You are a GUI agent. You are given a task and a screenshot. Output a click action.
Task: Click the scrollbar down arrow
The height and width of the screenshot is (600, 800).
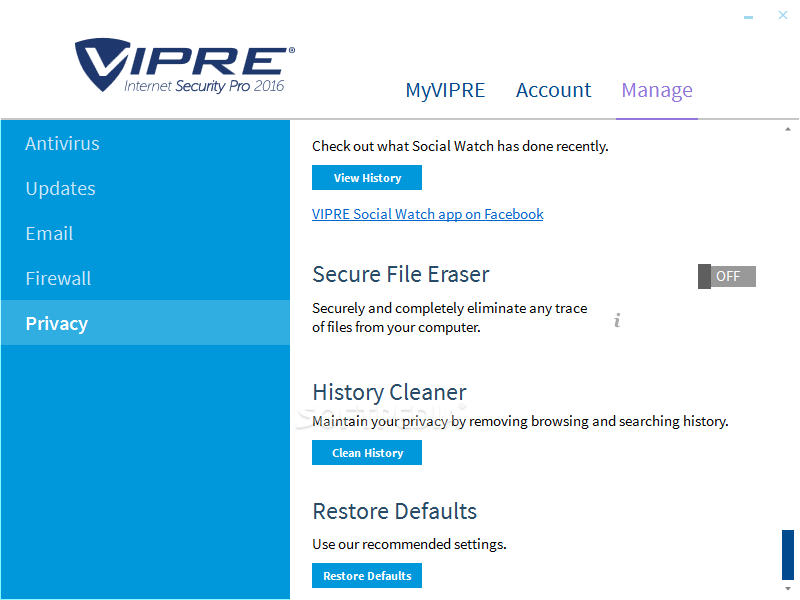(788, 589)
